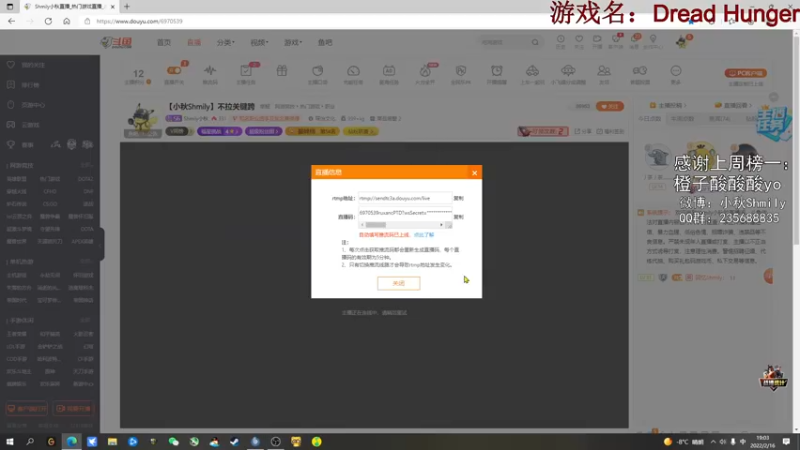This screenshot has height=450, width=800.
Task: Select DOTA2 in the sidebar game list
Action: 85,179
